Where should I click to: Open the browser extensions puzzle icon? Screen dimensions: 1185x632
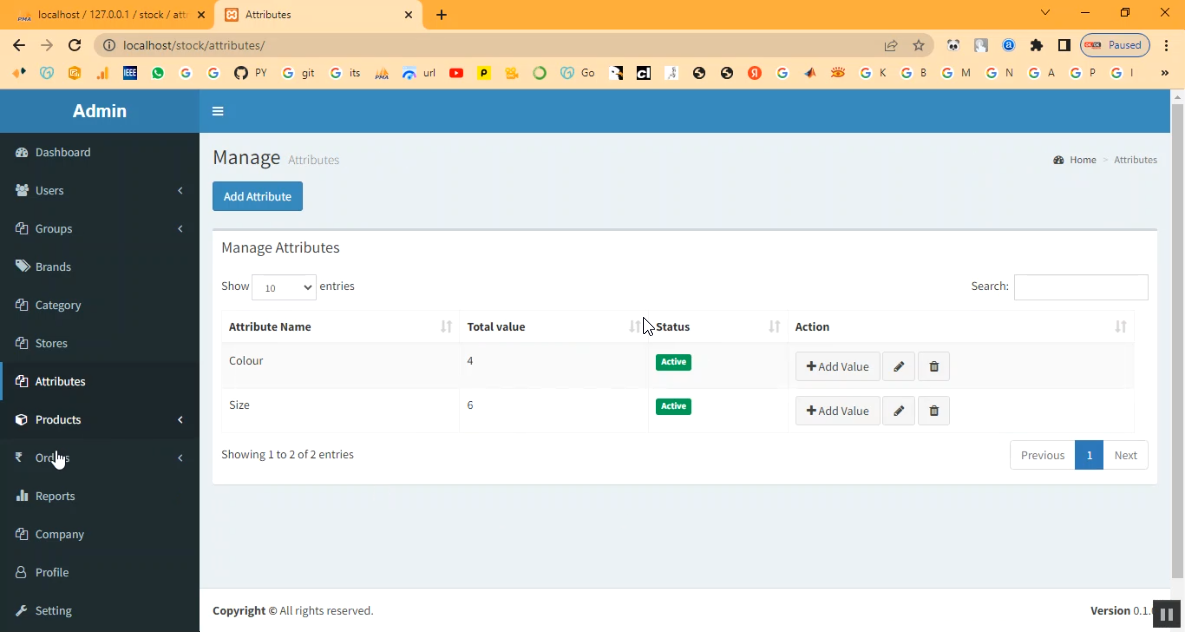[x=1036, y=45]
